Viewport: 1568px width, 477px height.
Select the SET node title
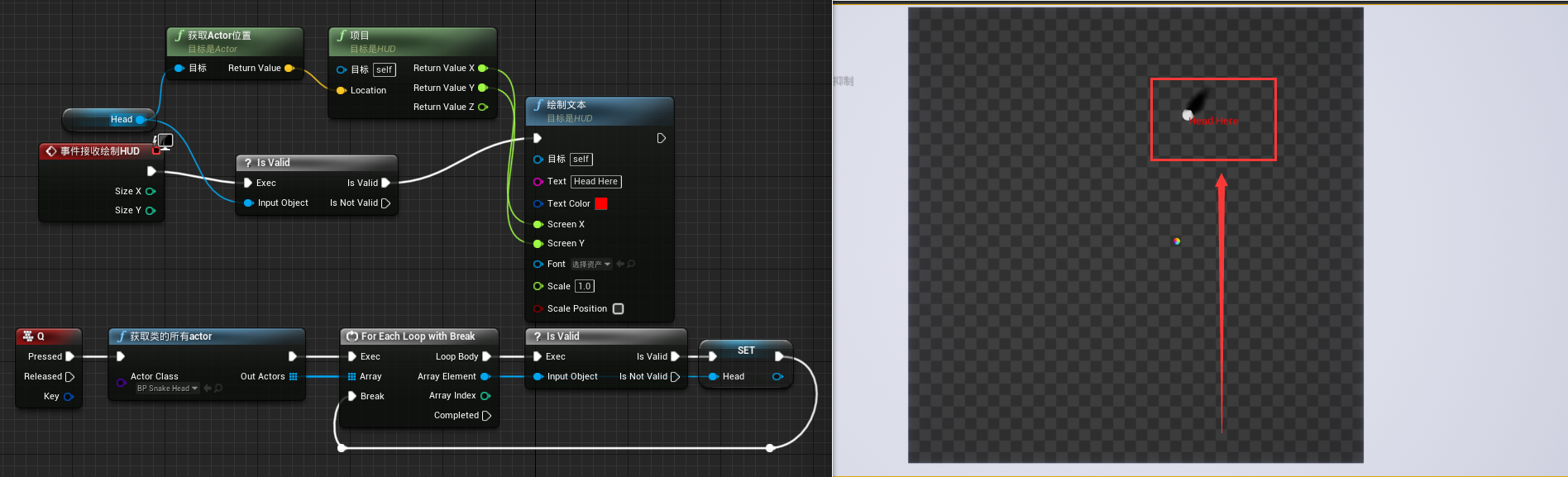tap(745, 351)
